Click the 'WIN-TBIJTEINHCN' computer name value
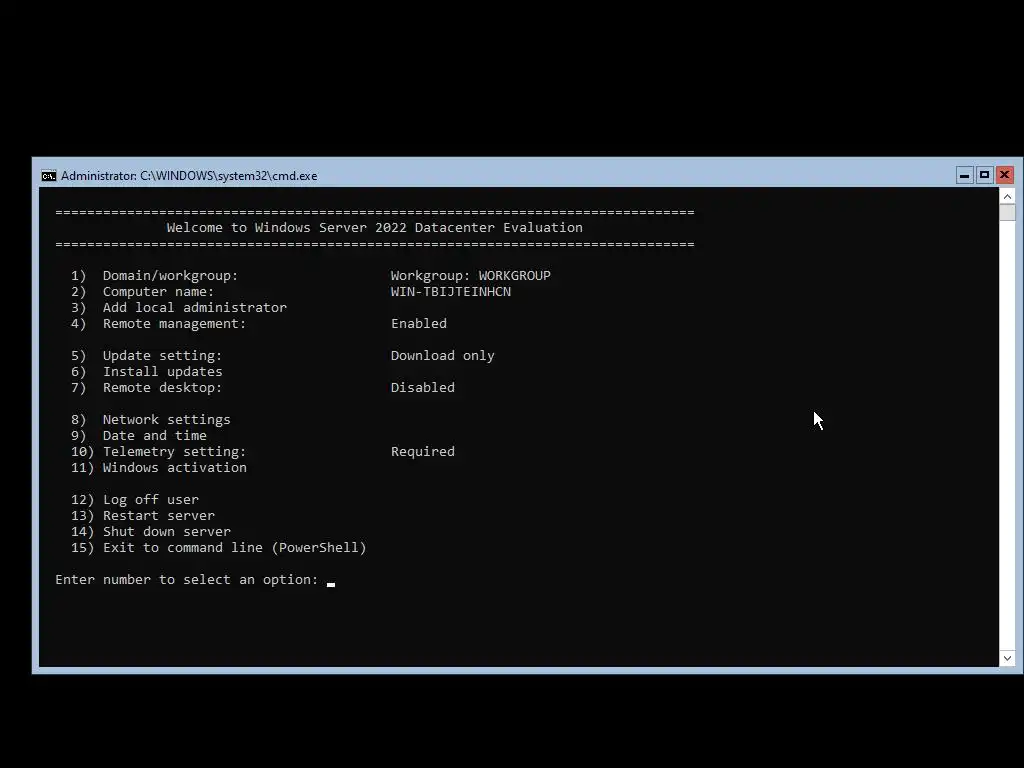The width and height of the screenshot is (1024, 768). tap(451, 291)
